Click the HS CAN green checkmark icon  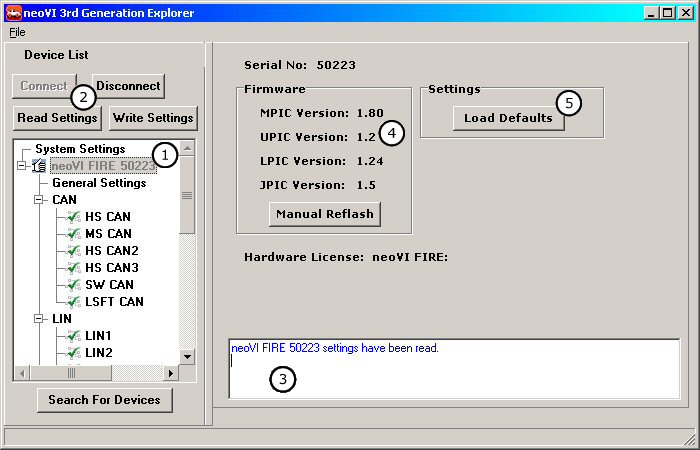point(74,216)
